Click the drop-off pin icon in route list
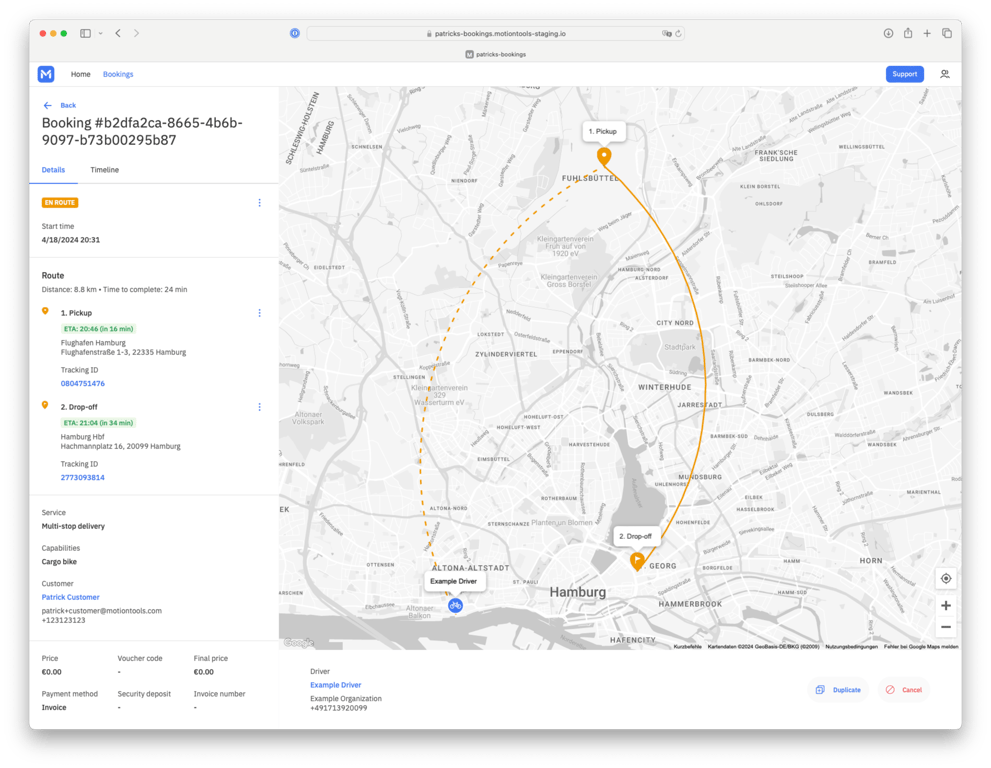The image size is (991, 768). tap(45, 405)
